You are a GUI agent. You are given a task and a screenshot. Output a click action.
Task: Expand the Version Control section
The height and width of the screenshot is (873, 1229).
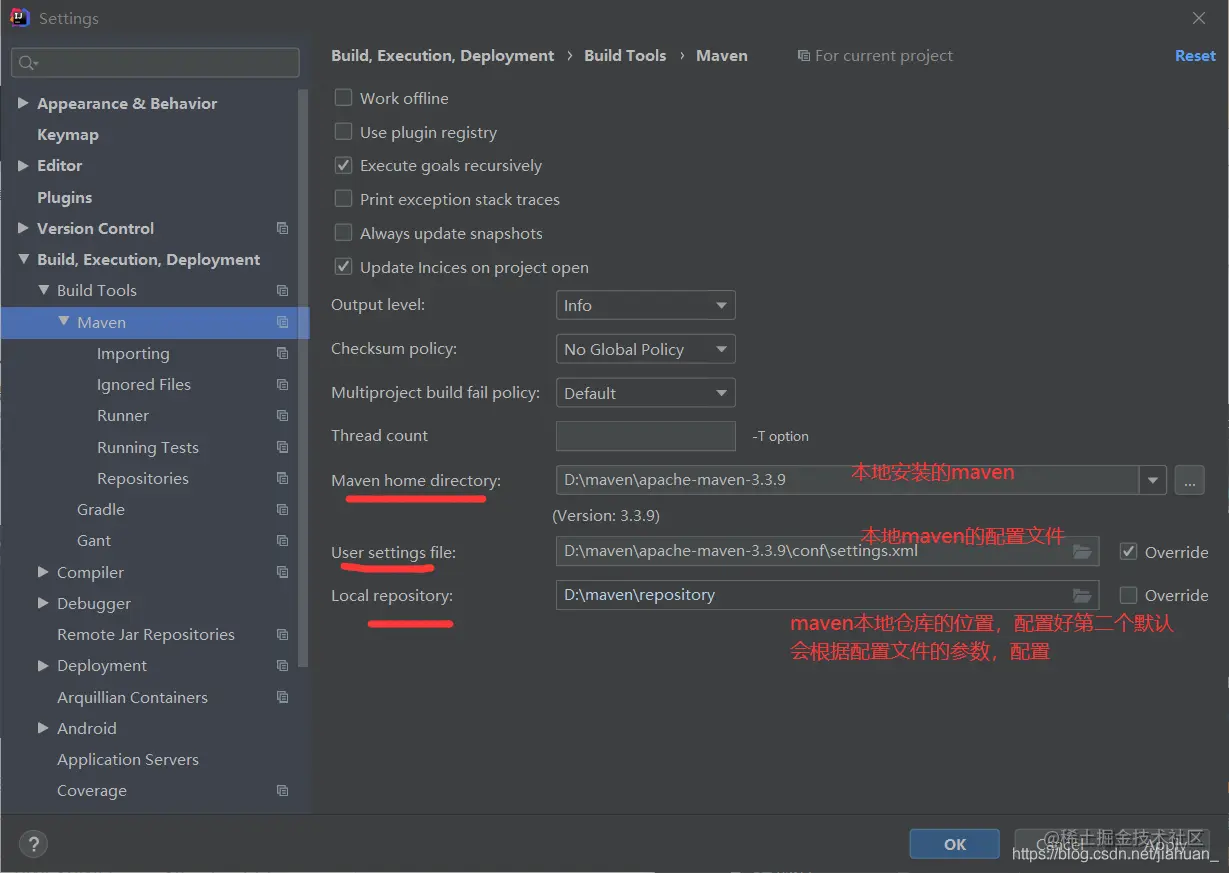point(23,228)
